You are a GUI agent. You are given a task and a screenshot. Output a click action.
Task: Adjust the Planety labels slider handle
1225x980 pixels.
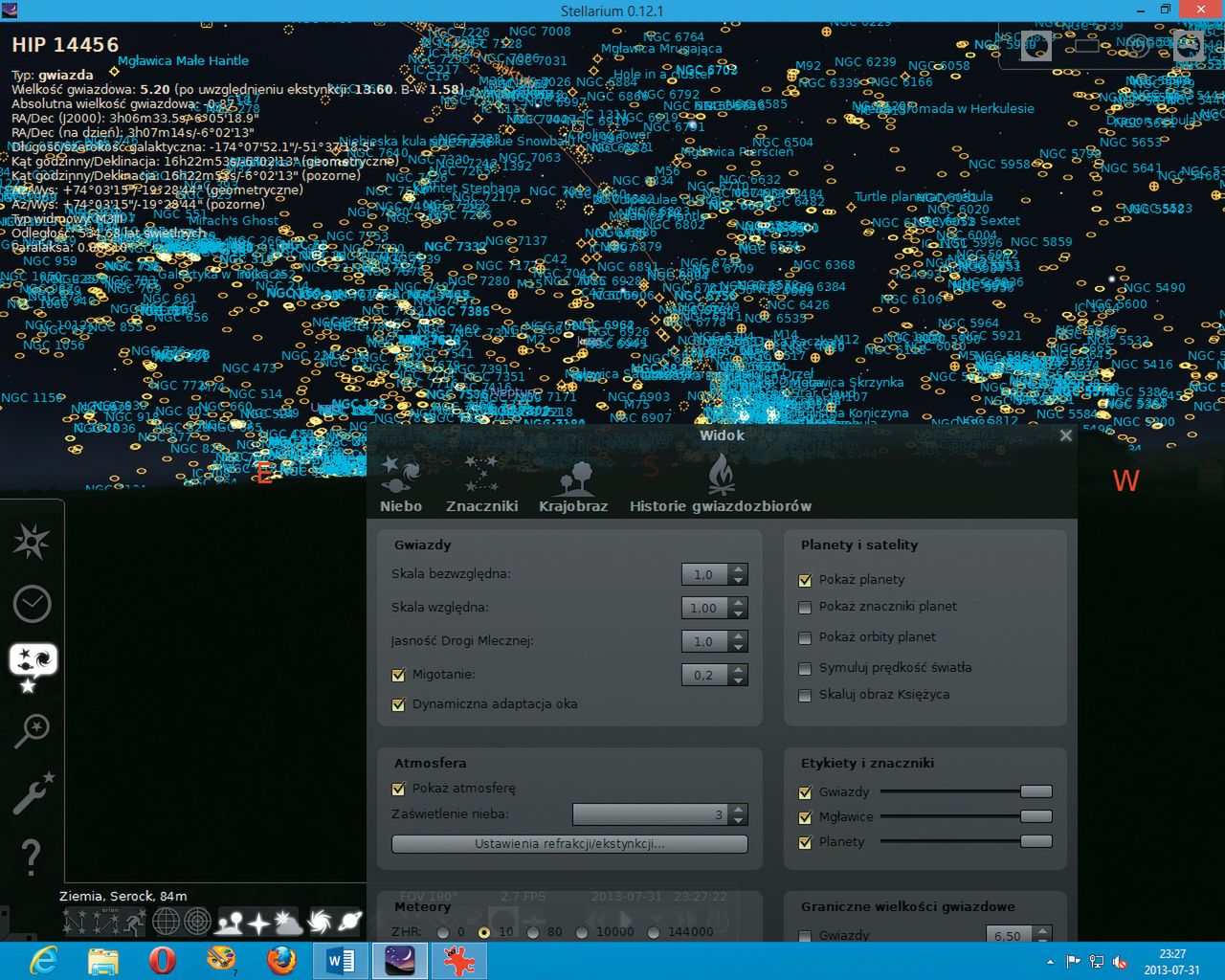point(1036,841)
